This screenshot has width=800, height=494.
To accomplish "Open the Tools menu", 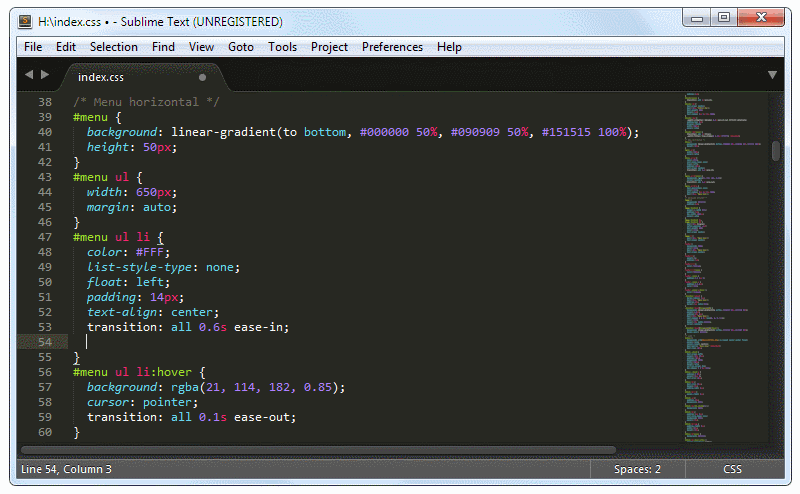I will (283, 47).
